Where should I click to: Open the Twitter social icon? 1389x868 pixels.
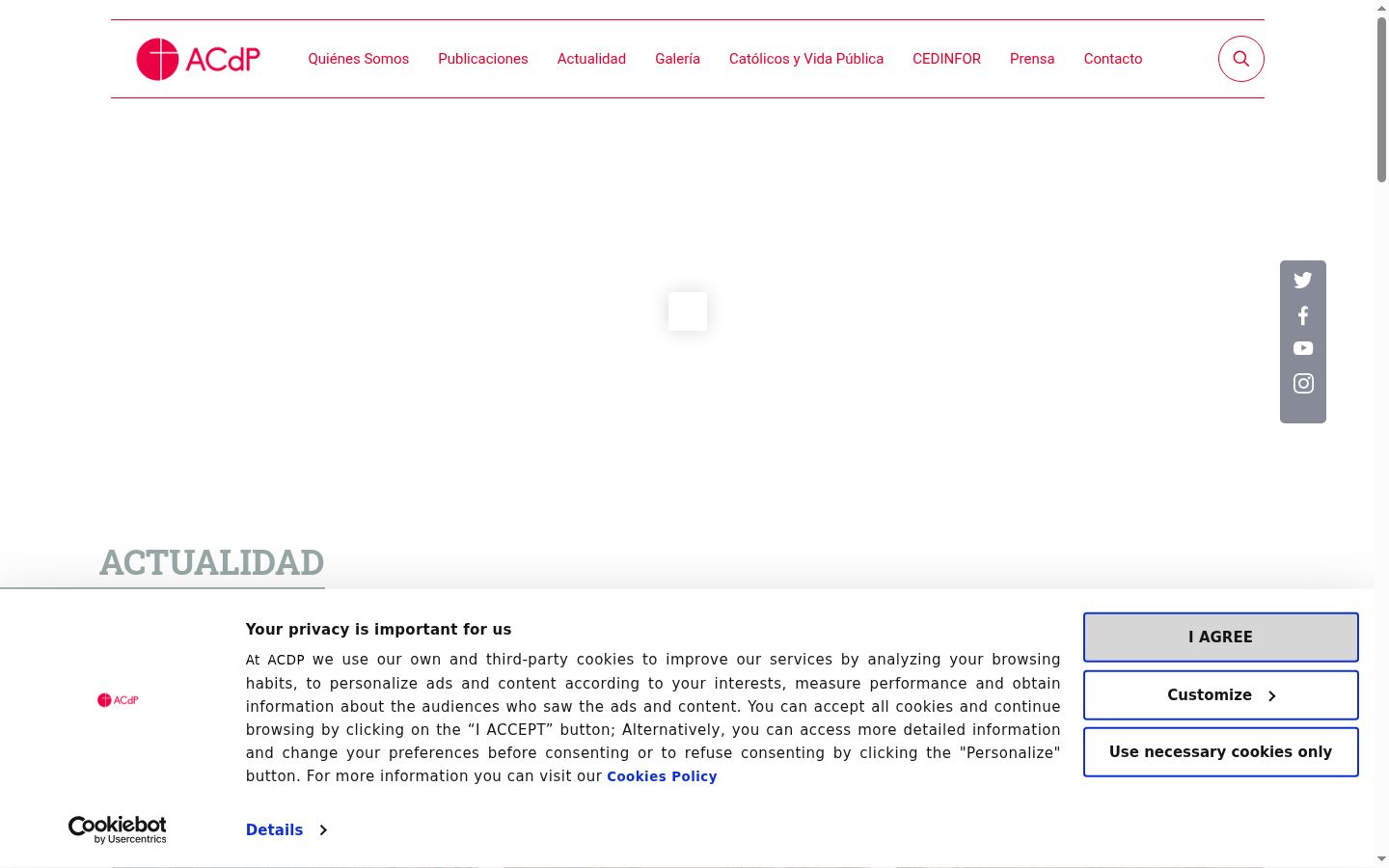click(x=1303, y=281)
